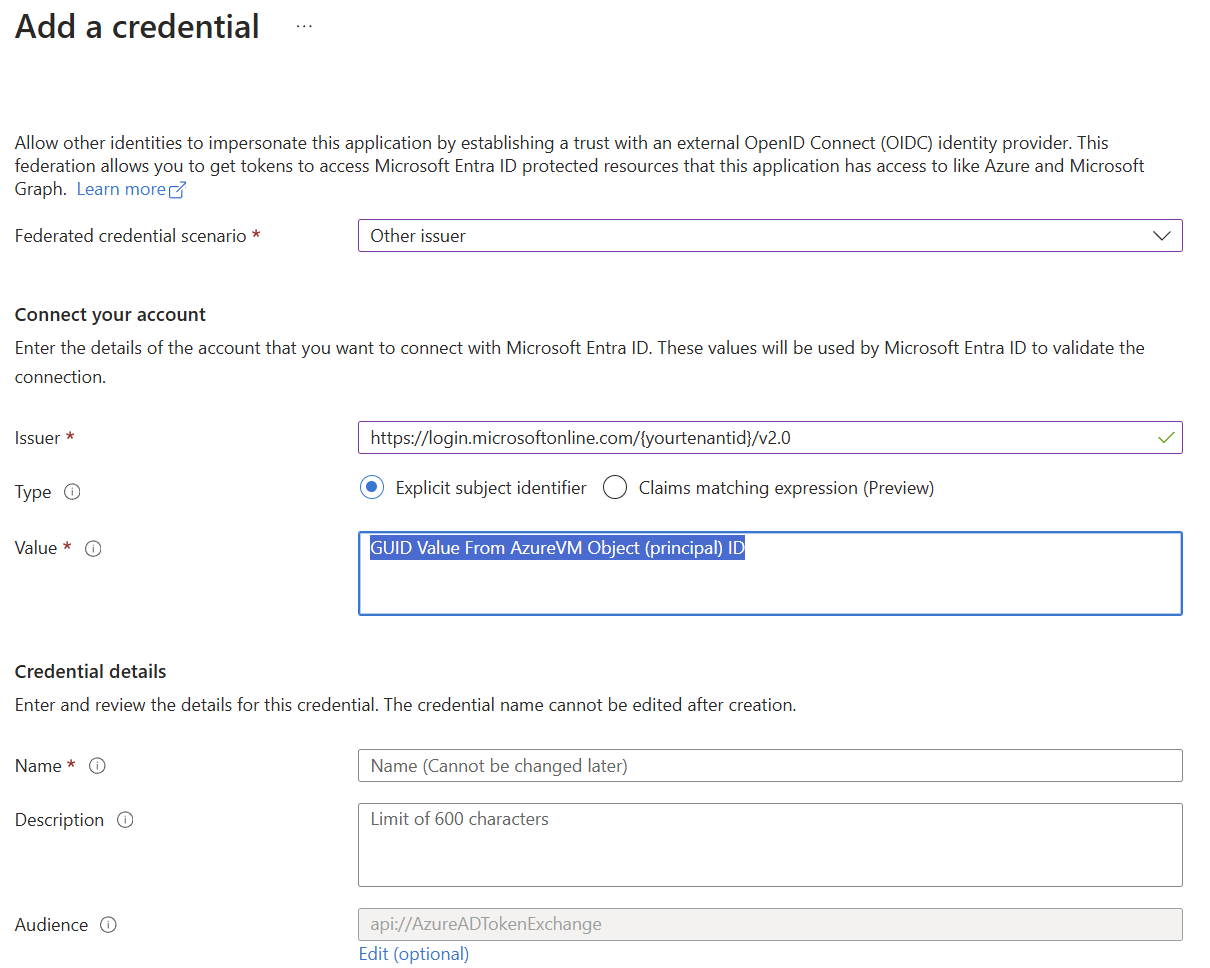Click the Type info icon
1210x968 pixels.
72,492
